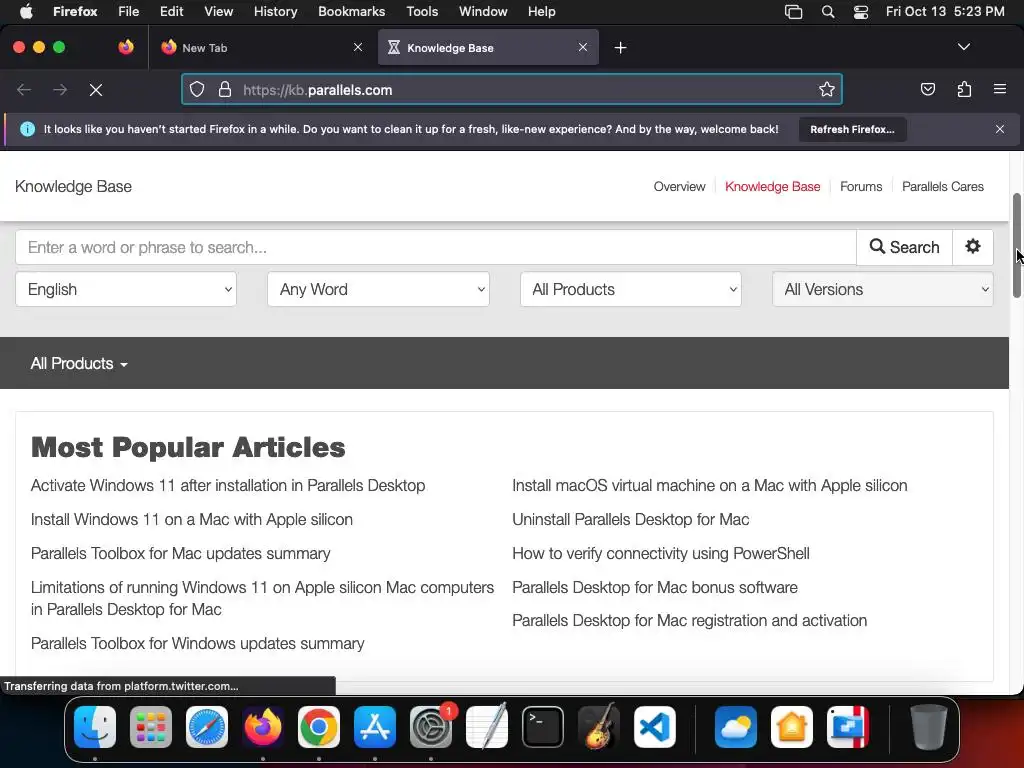The image size is (1024, 768).
Task: Expand the English language dropdown
Action: (x=126, y=289)
